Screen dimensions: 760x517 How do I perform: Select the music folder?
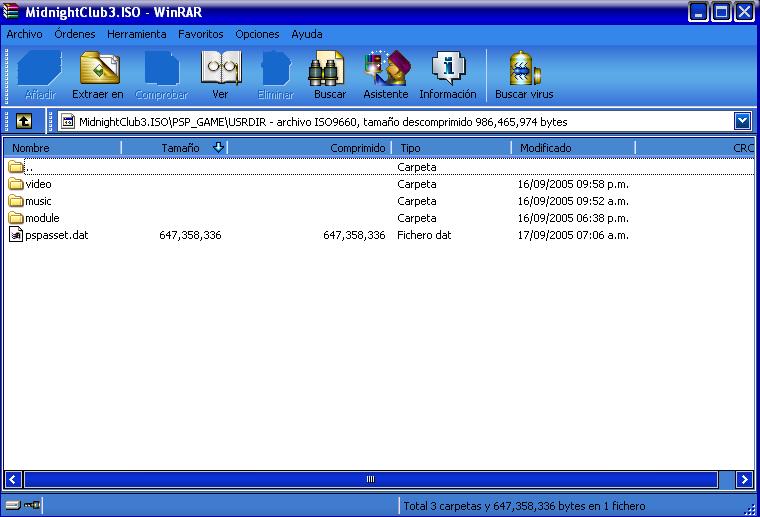click(38, 201)
